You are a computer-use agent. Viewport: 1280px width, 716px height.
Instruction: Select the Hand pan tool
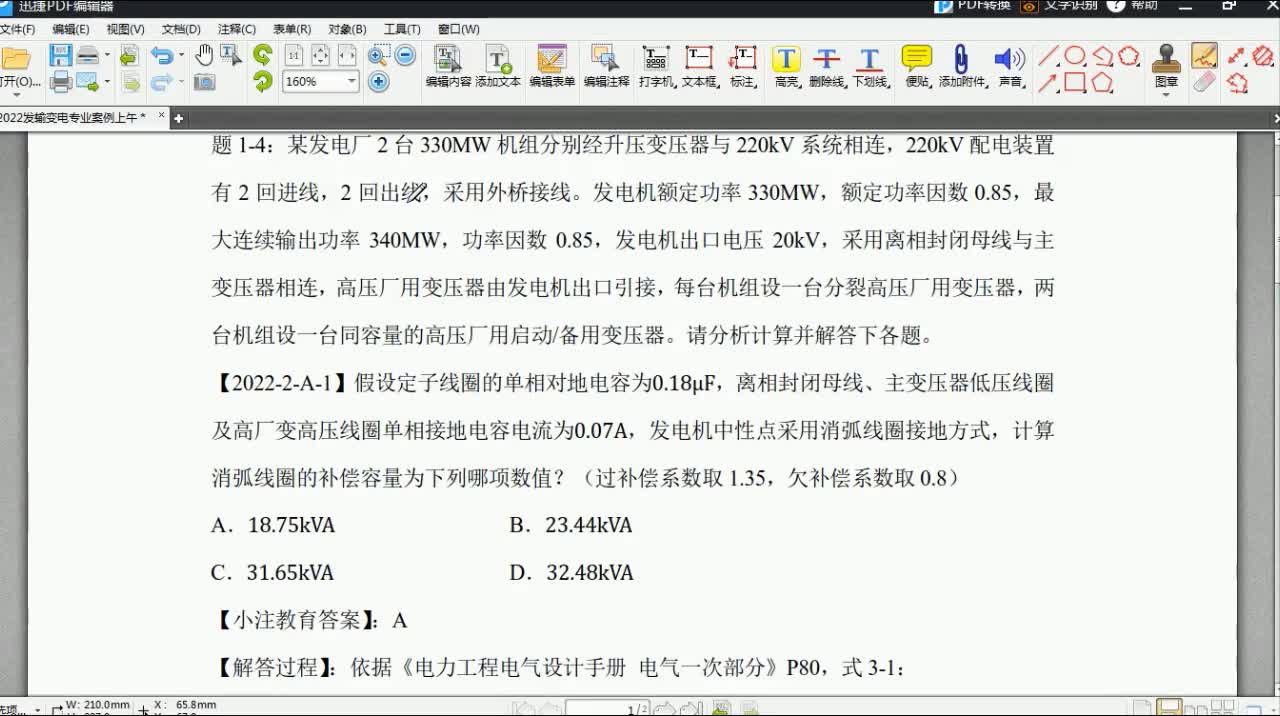[x=204, y=56]
